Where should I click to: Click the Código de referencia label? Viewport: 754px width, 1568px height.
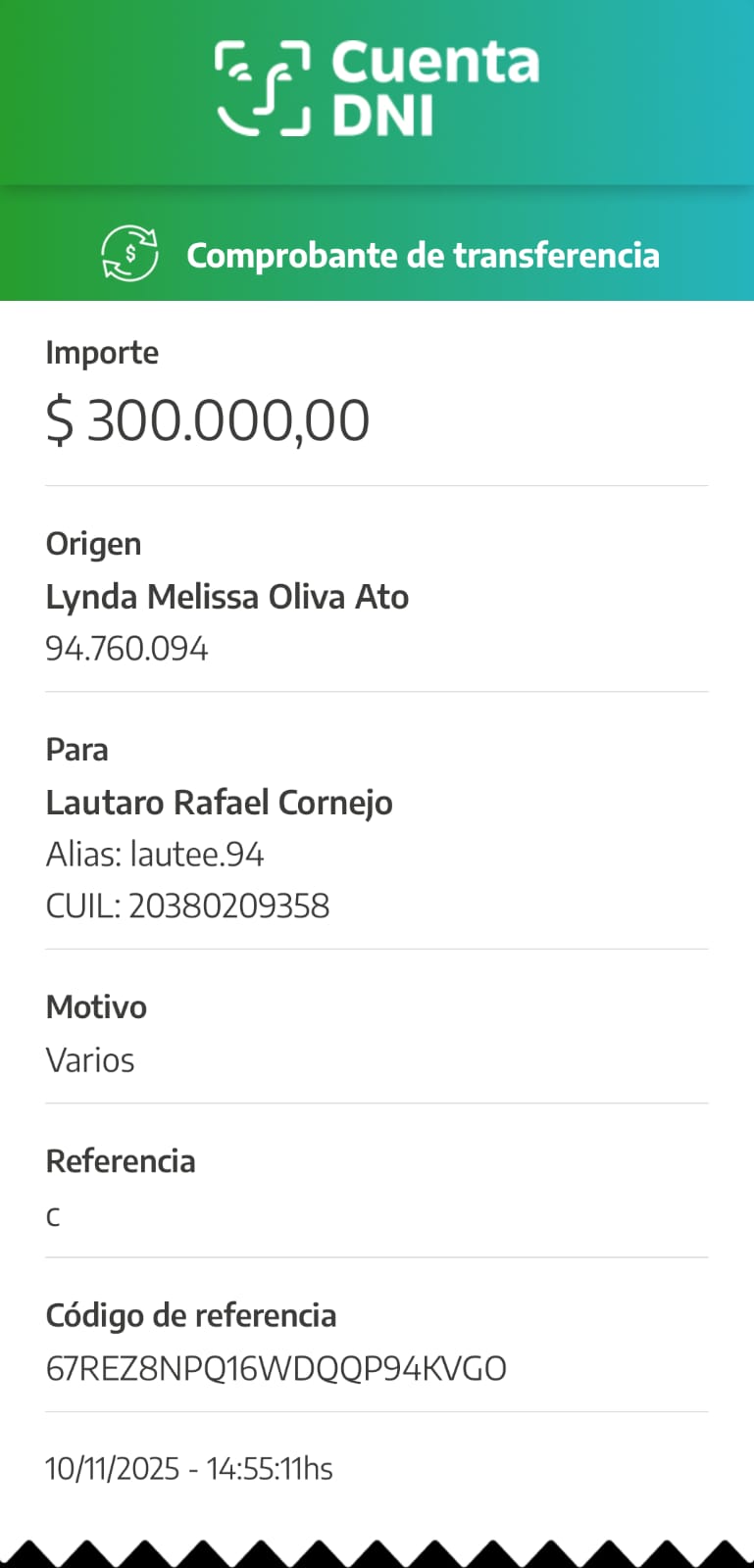(x=191, y=1315)
